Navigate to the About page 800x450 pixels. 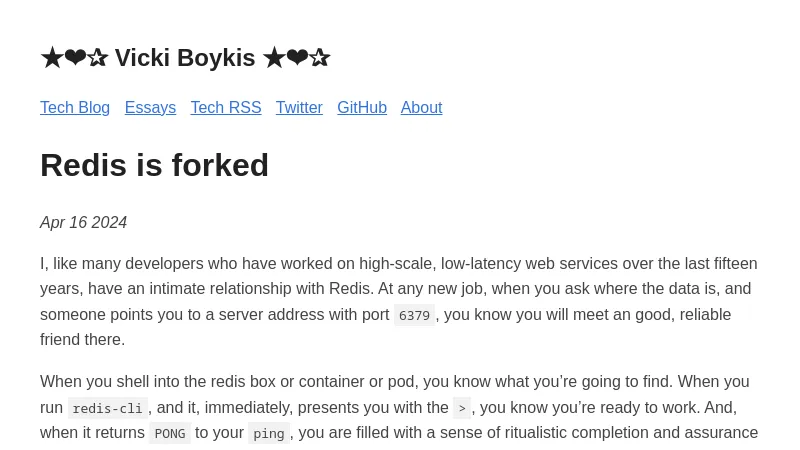pos(421,108)
